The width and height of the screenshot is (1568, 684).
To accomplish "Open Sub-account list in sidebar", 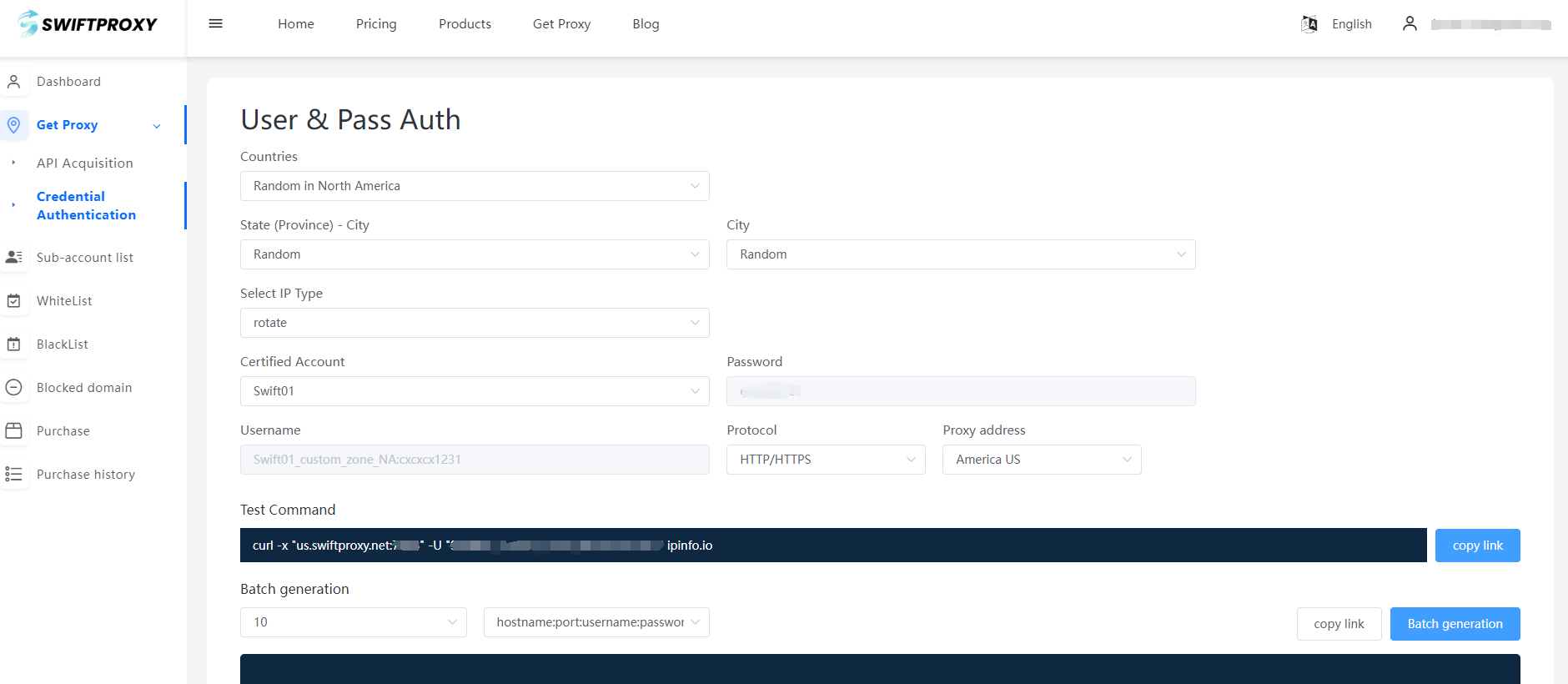I will [84, 258].
